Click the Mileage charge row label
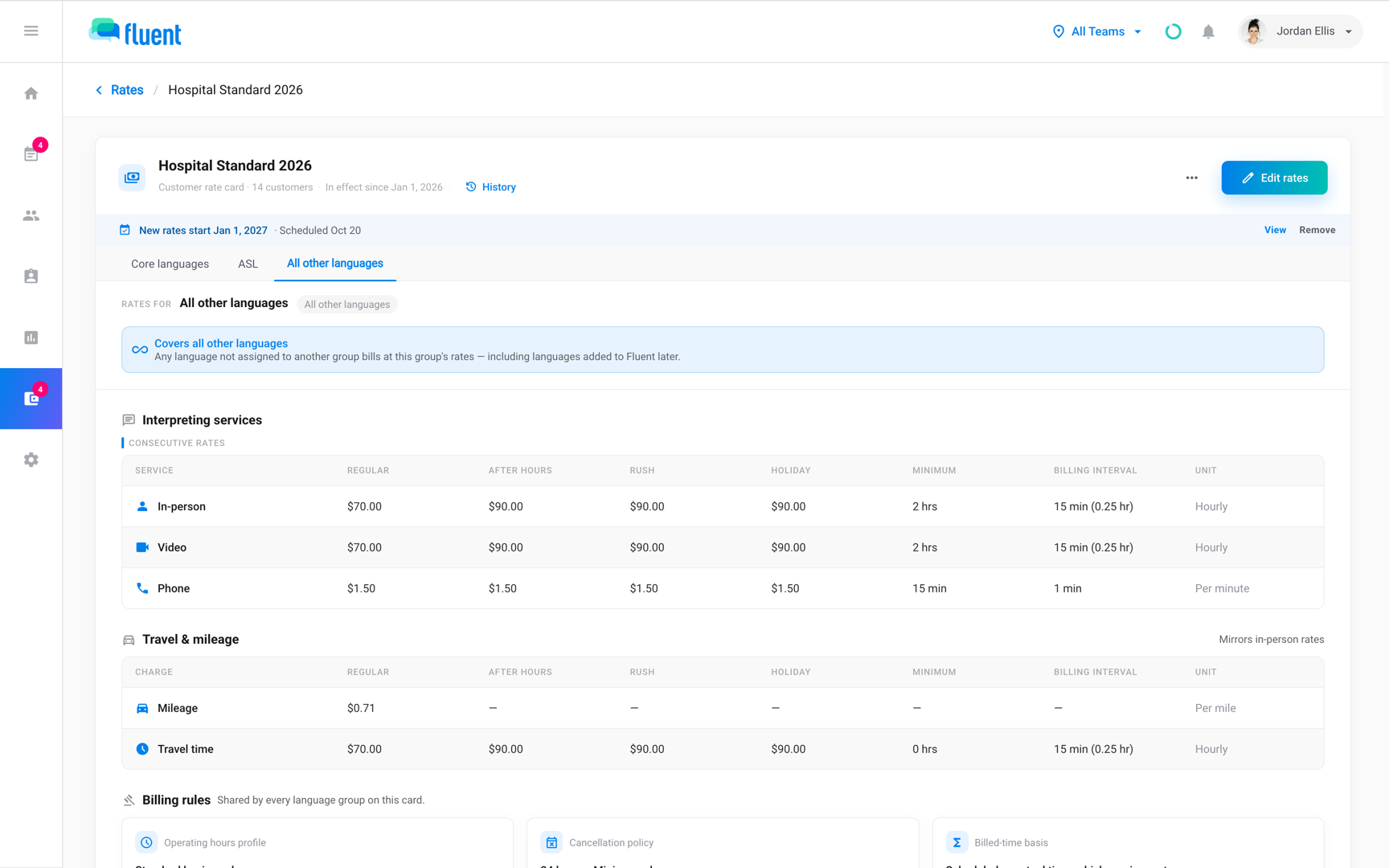 tap(178, 708)
